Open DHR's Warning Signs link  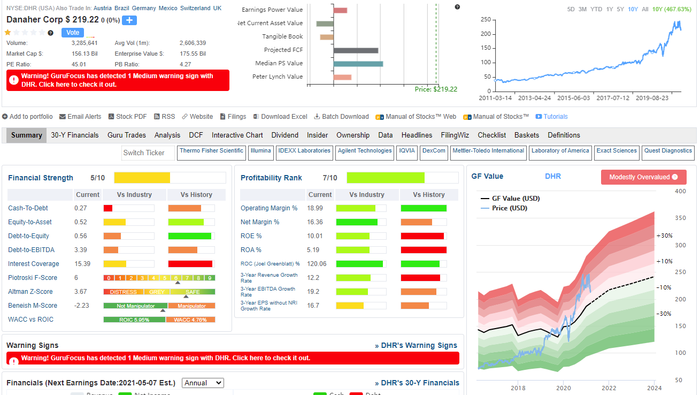tap(416, 345)
